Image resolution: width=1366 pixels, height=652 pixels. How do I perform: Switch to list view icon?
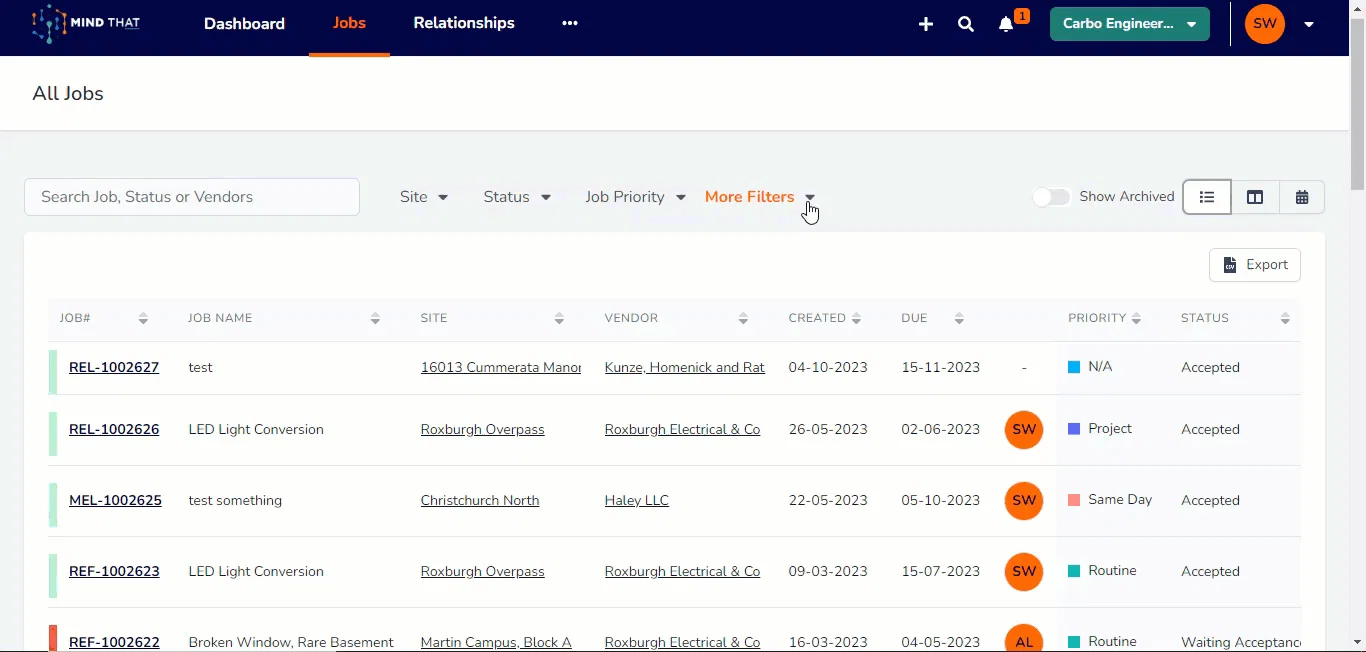coord(1207,197)
